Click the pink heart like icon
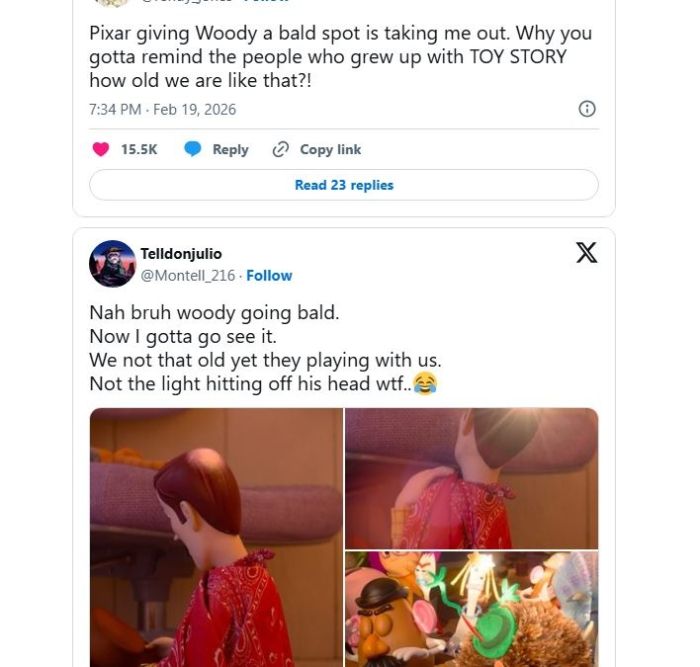This screenshot has height=667, width=700. [101, 149]
